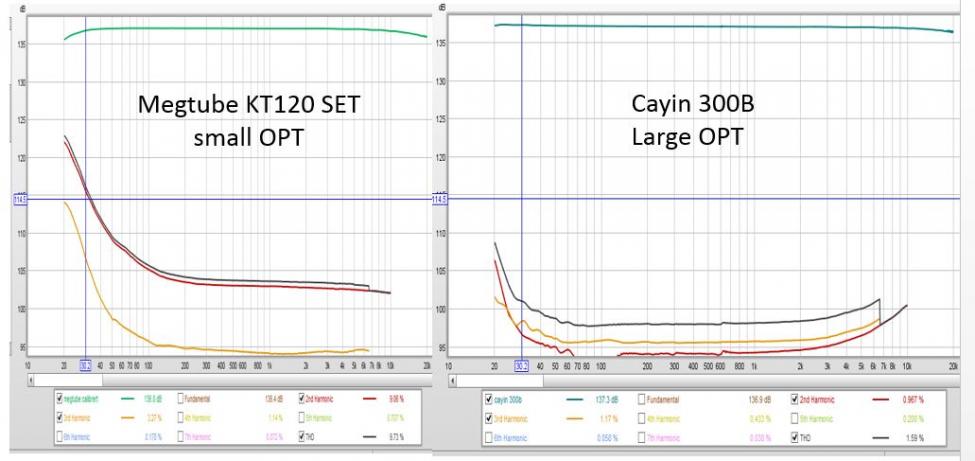Click teal line swatch for cayin 300b
975x461 pixels.
tap(575, 399)
